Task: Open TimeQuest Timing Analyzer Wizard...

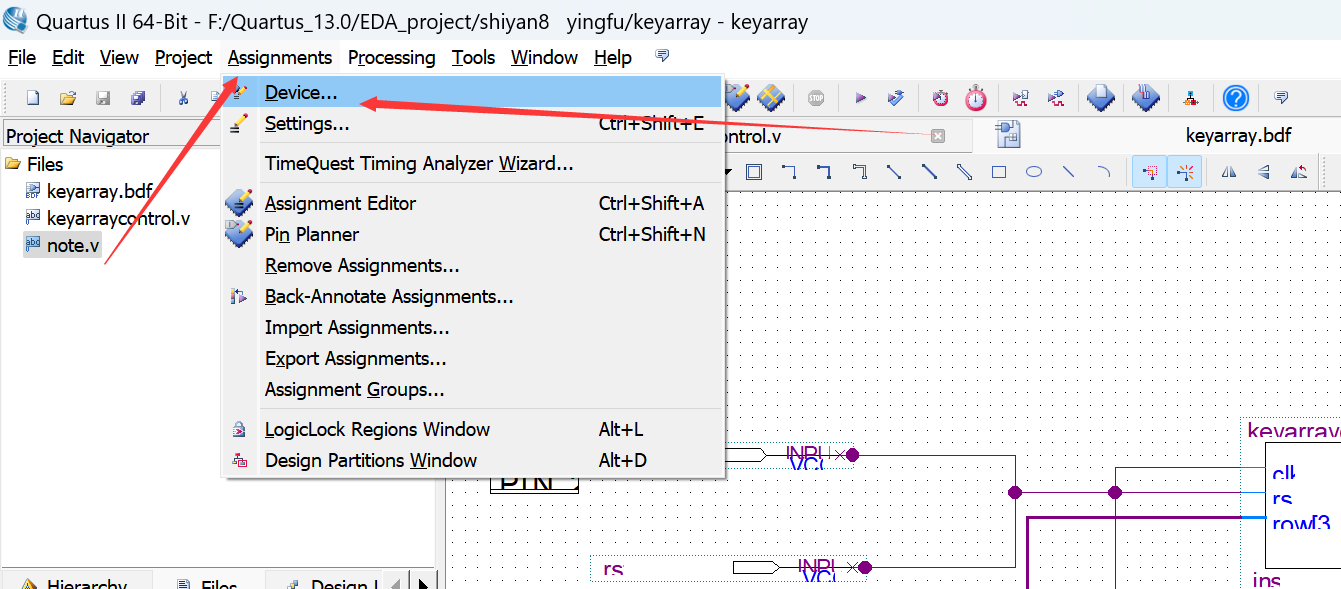Action: point(473,163)
